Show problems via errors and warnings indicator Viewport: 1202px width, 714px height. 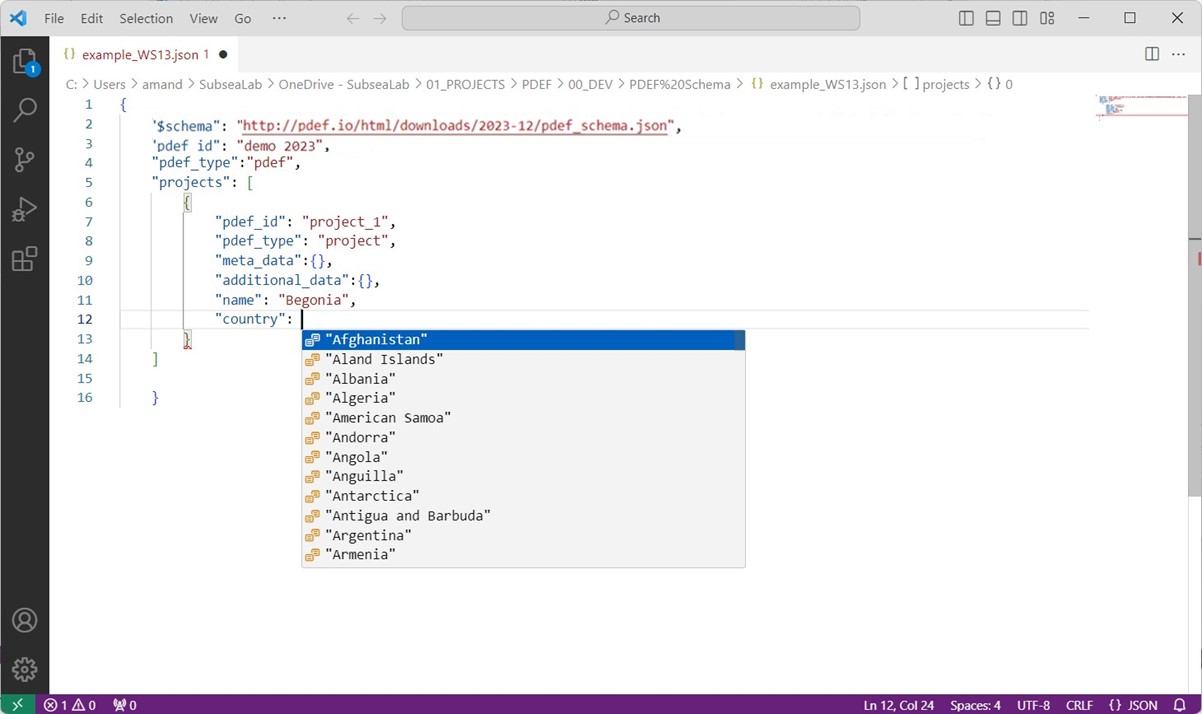(70, 705)
